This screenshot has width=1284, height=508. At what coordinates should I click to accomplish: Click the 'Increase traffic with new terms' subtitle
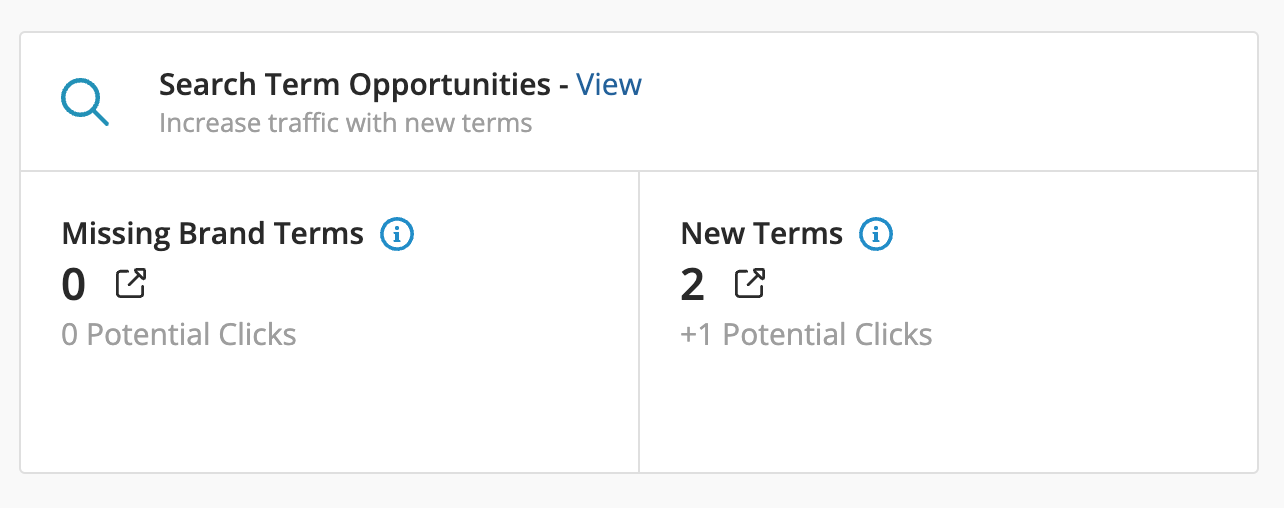(346, 124)
